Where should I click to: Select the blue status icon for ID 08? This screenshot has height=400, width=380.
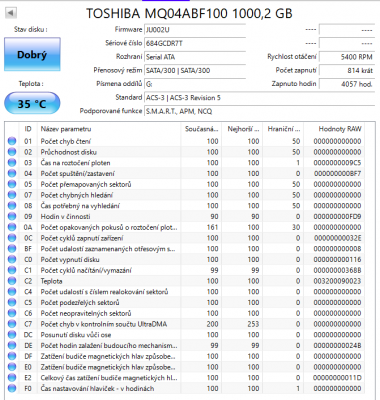12,205
